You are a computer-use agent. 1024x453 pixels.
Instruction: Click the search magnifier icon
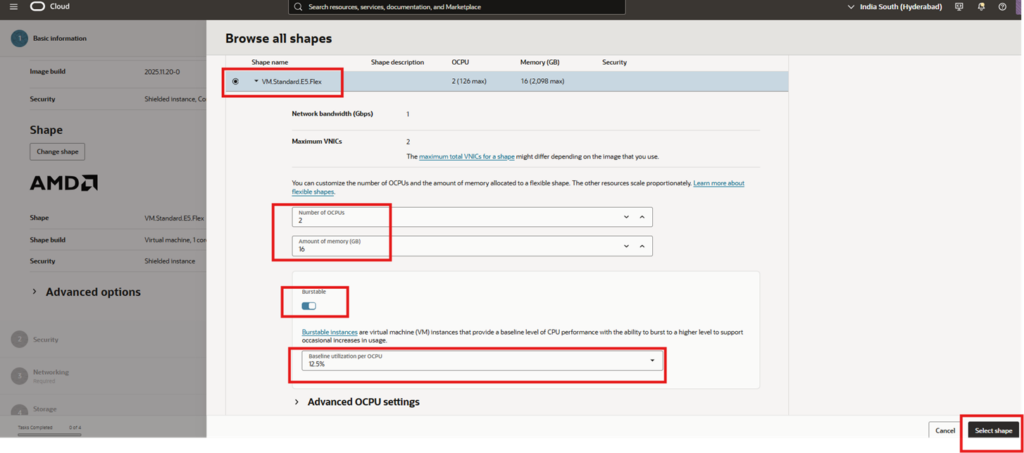[x=298, y=7]
